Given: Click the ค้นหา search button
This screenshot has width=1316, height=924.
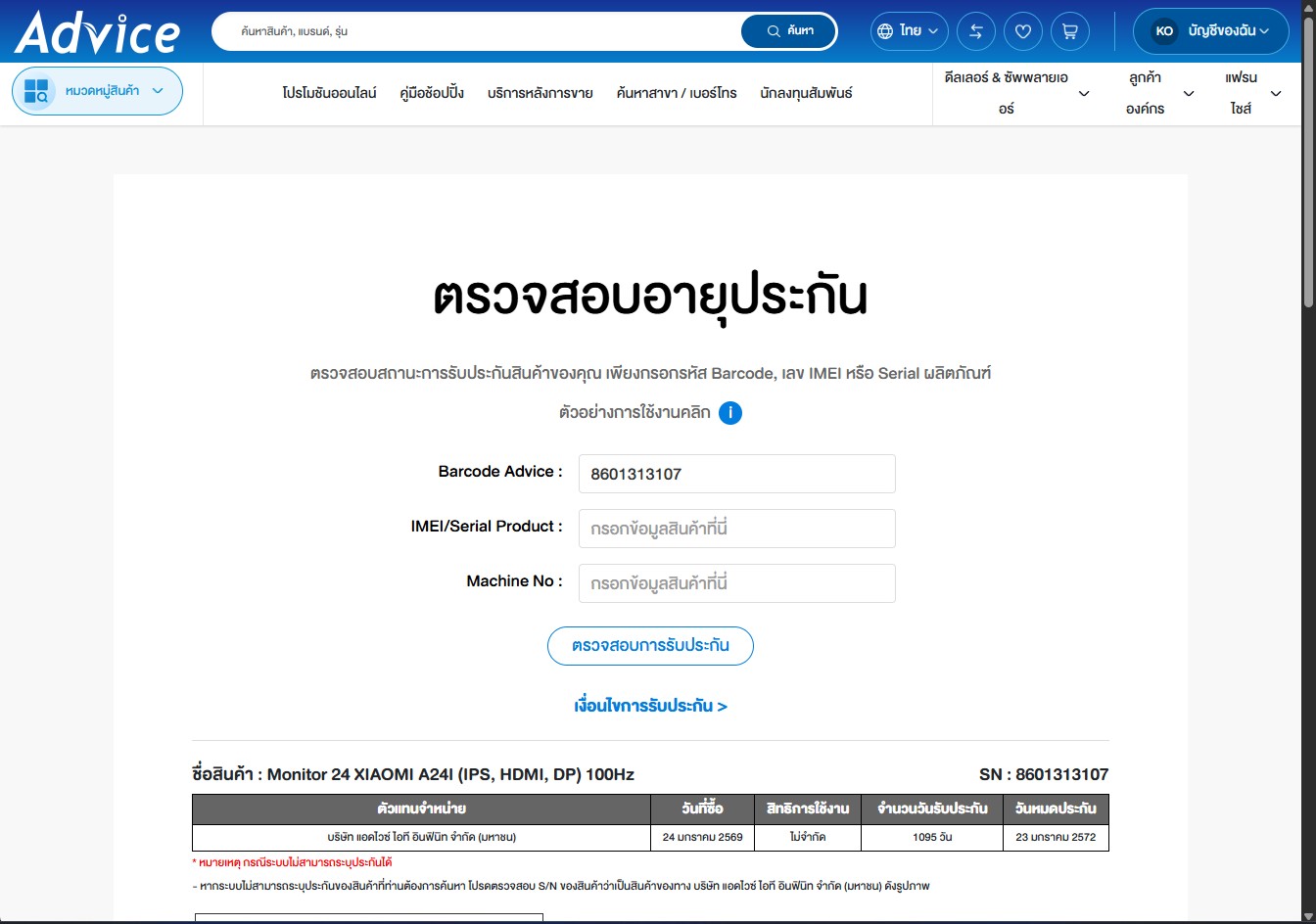Looking at the screenshot, I should click(x=789, y=31).
